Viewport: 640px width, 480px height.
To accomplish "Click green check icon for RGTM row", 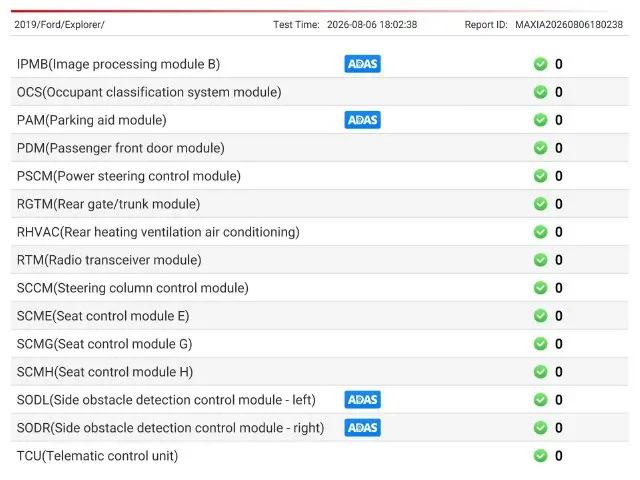I will pos(540,204).
